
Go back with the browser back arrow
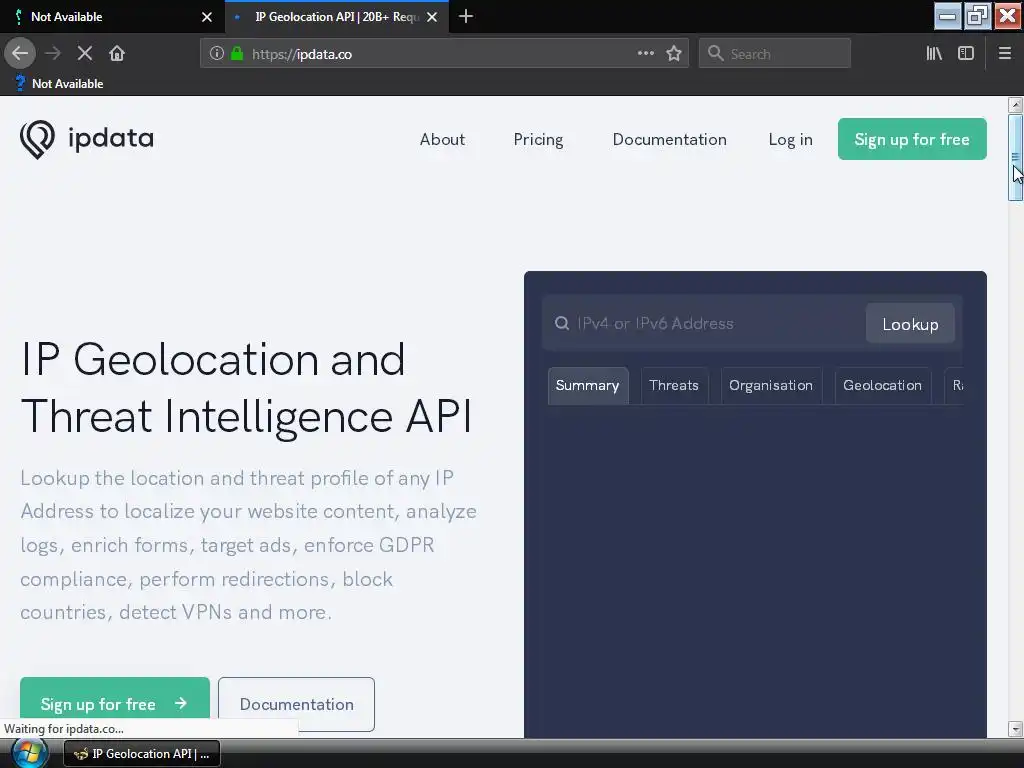tap(20, 54)
